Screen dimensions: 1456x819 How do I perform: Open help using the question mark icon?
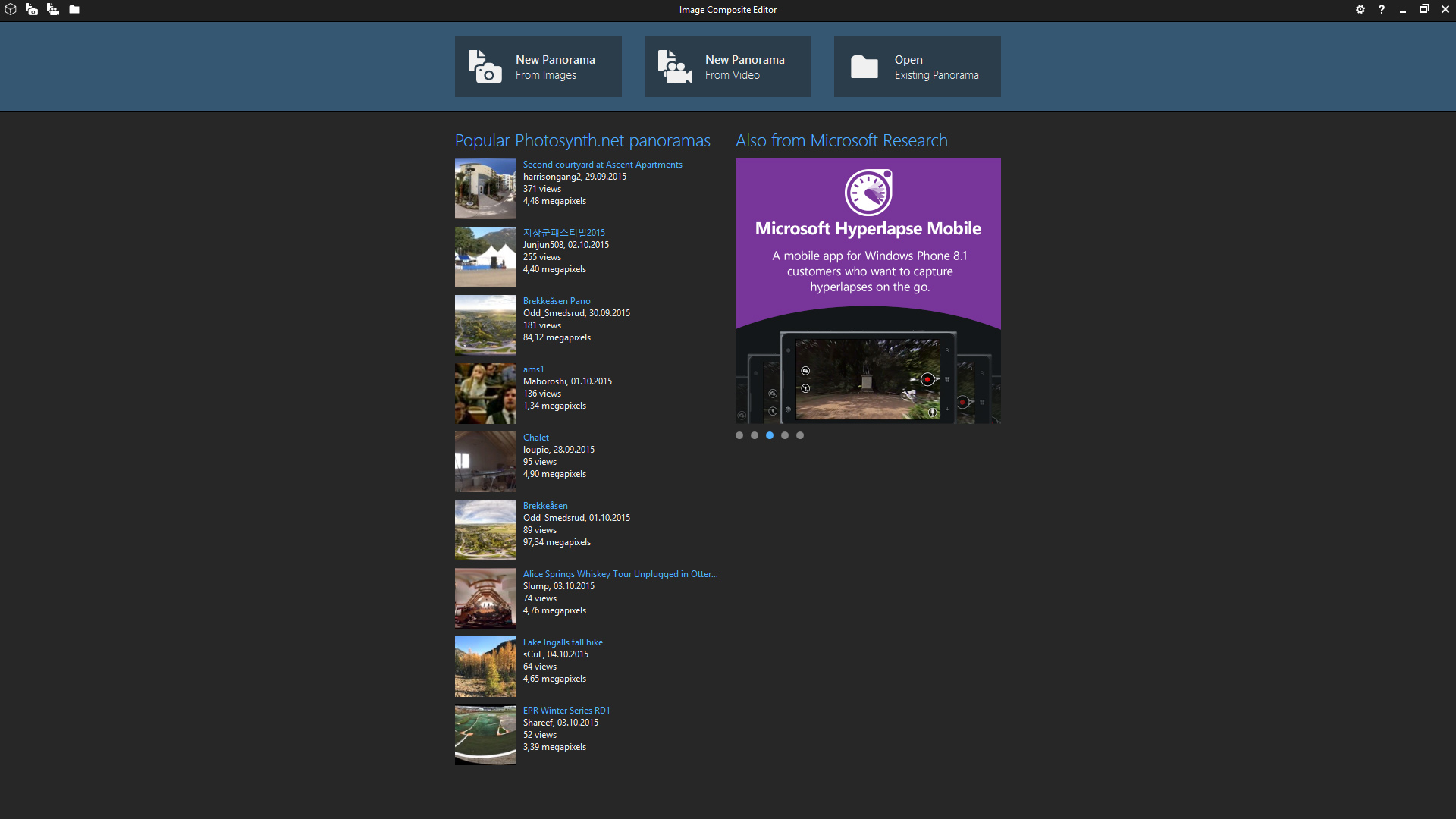click(1382, 10)
